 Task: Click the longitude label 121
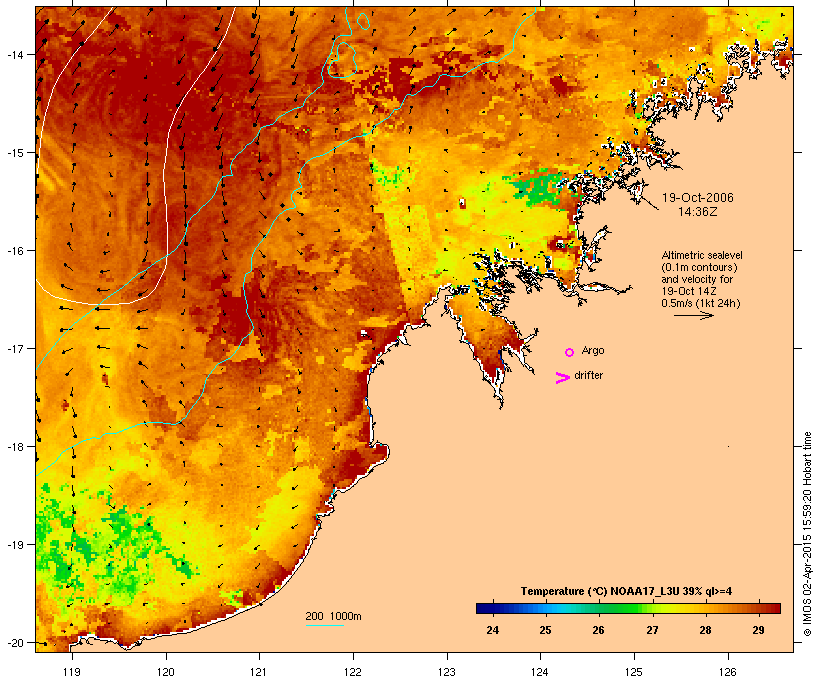pyautogui.click(x=259, y=672)
